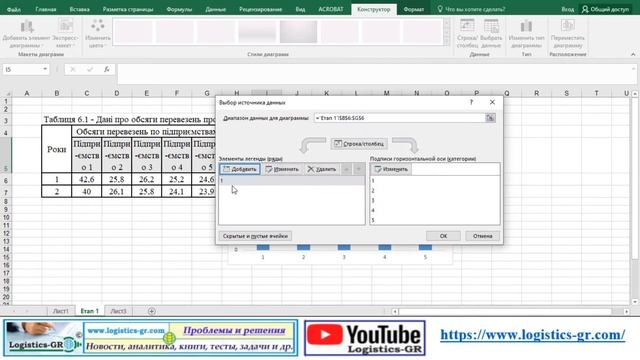The image size is (640, 360).
Task: Switch to Разметка страницы tab
Action: [x=128, y=9]
